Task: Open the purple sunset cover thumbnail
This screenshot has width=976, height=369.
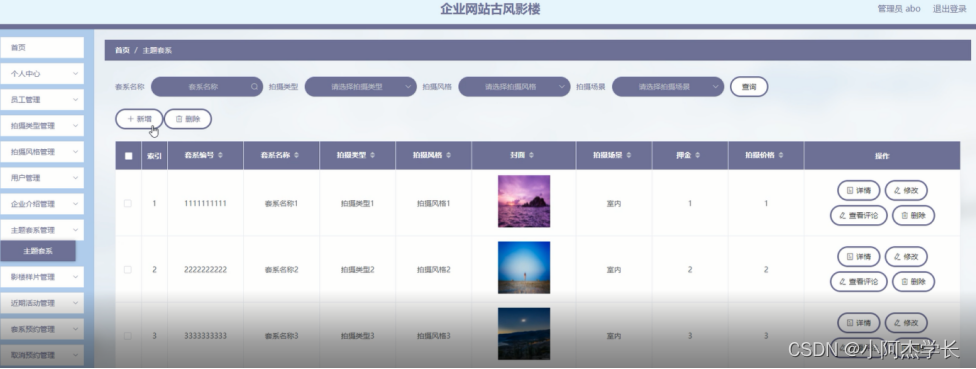Action: point(523,201)
